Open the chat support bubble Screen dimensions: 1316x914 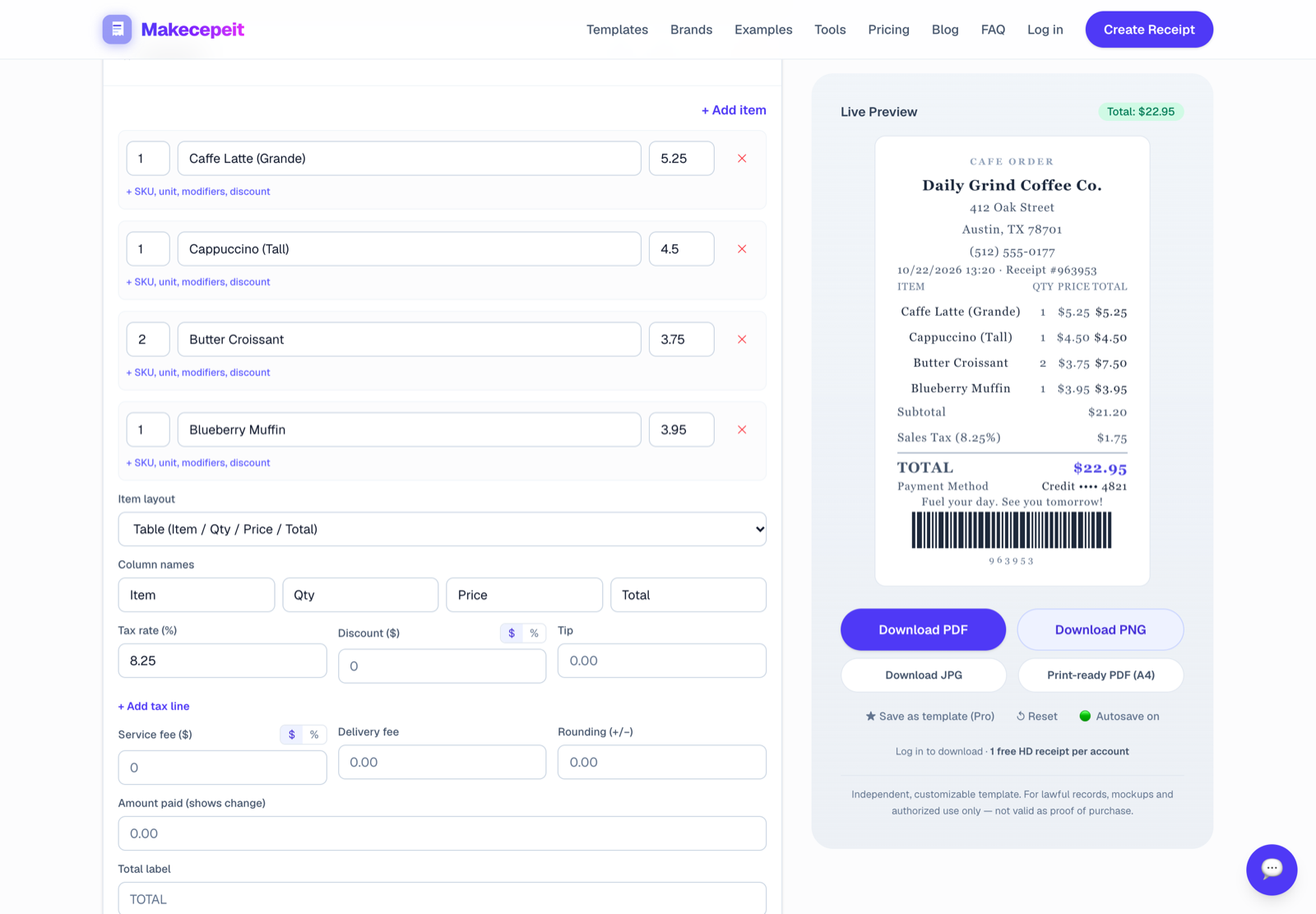coord(1272,870)
